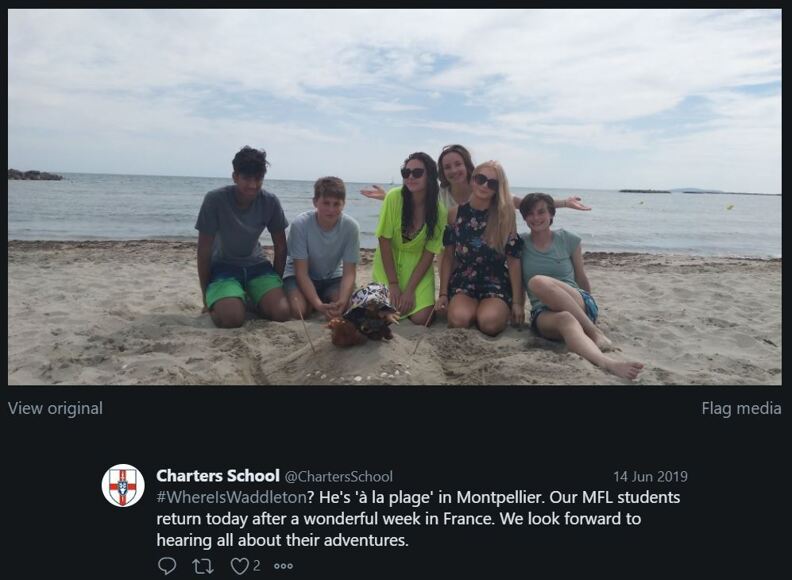Open the #WhereIsWaddleton hashtag
This screenshot has width=792, height=580.
231,497
